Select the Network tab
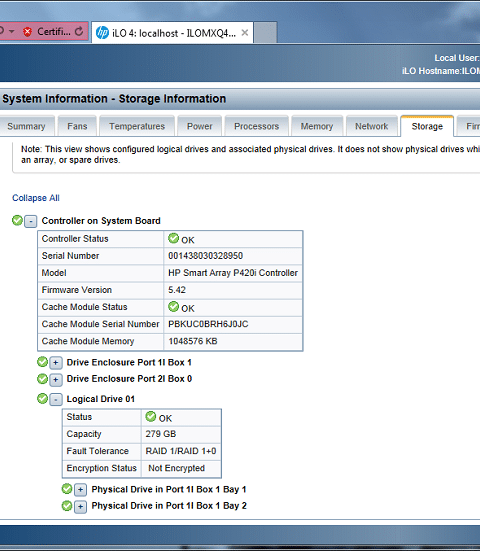This screenshot has height=551, width=480. tap(371, 126)
